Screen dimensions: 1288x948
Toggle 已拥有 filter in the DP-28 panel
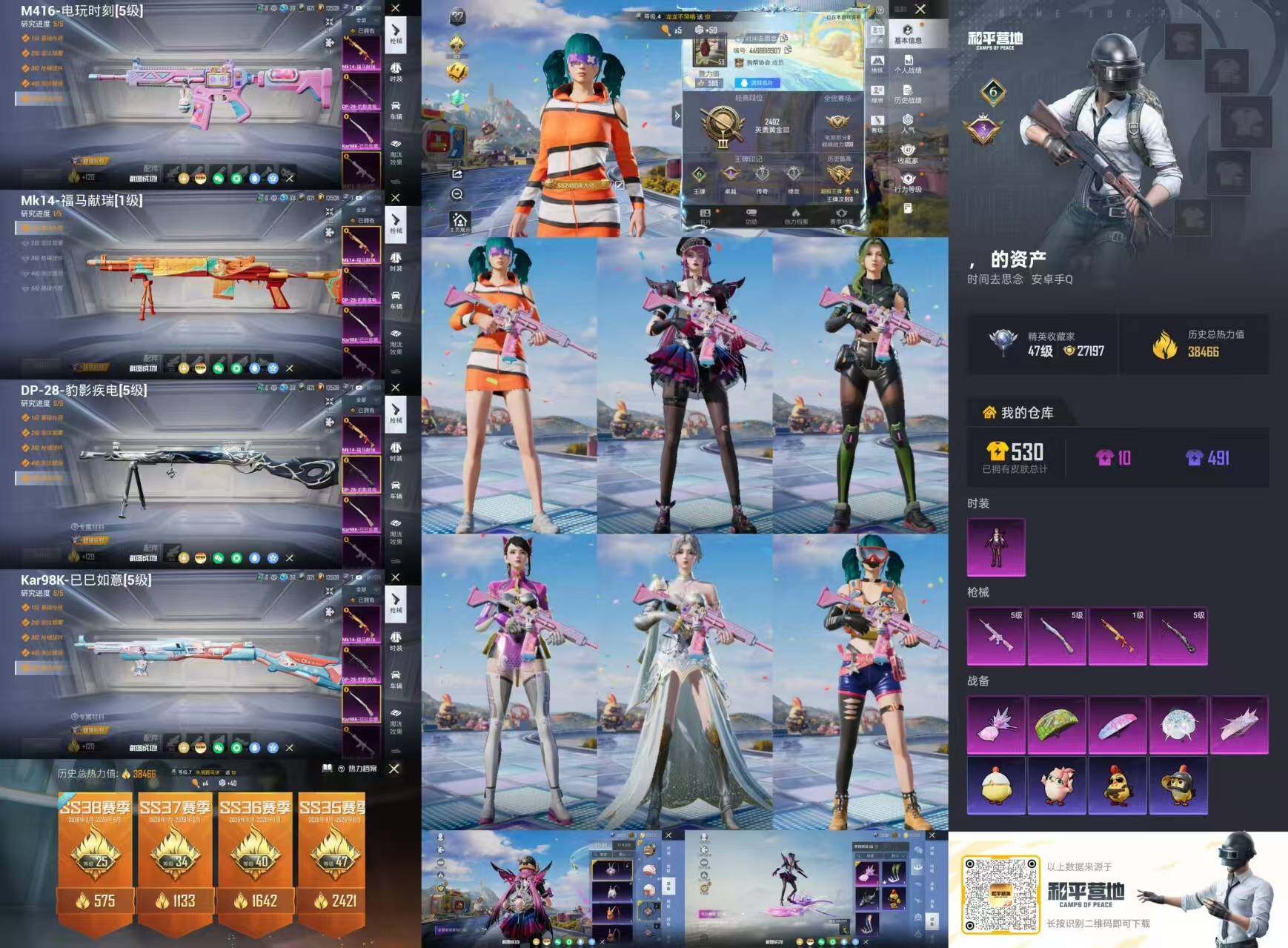[362, 411]
